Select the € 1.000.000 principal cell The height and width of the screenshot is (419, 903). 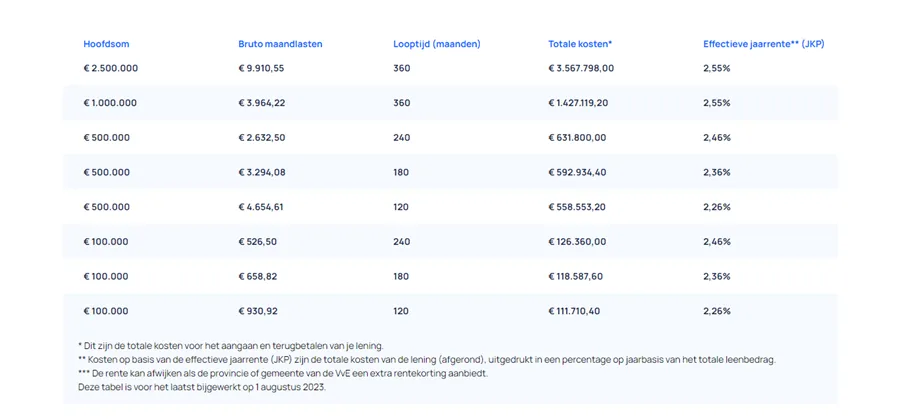[x=111, y=103]
